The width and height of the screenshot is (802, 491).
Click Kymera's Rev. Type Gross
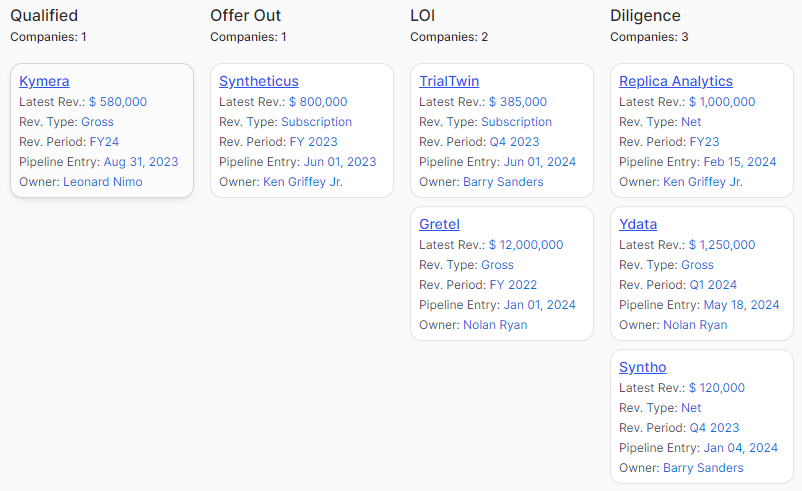point(97,122)
